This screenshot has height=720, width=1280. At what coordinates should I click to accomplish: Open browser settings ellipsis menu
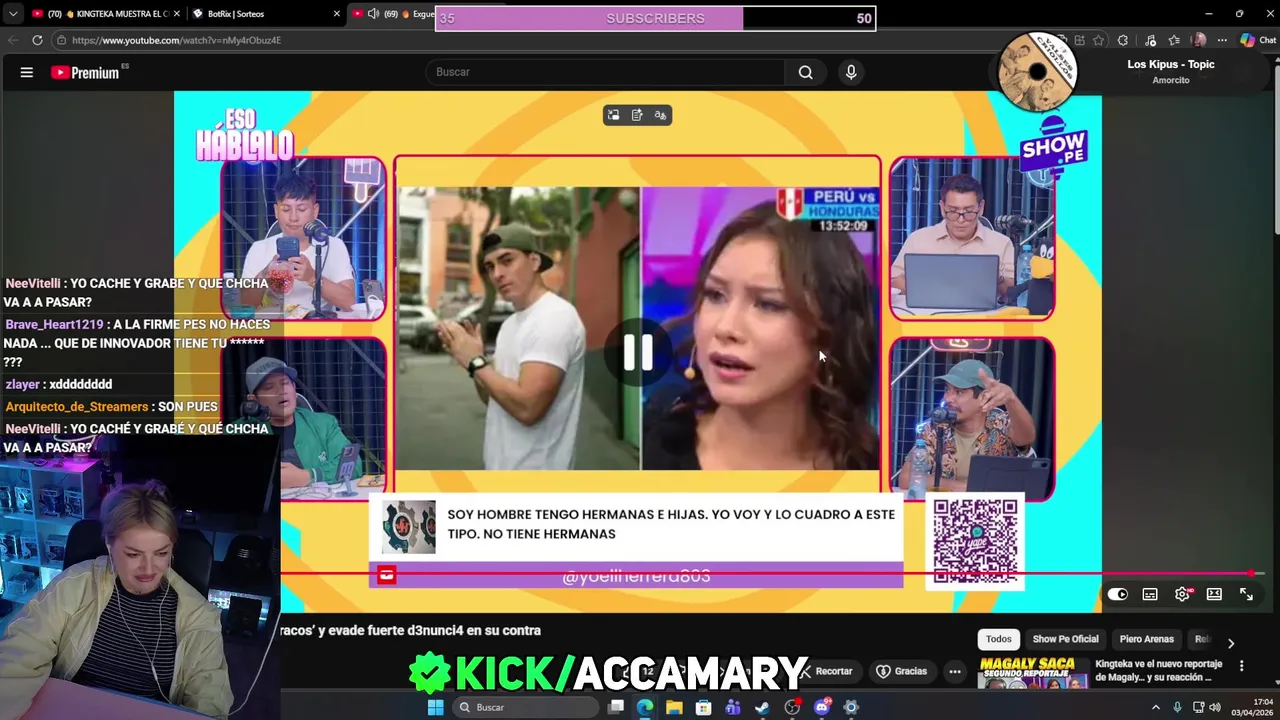(x=1223, y=40)
